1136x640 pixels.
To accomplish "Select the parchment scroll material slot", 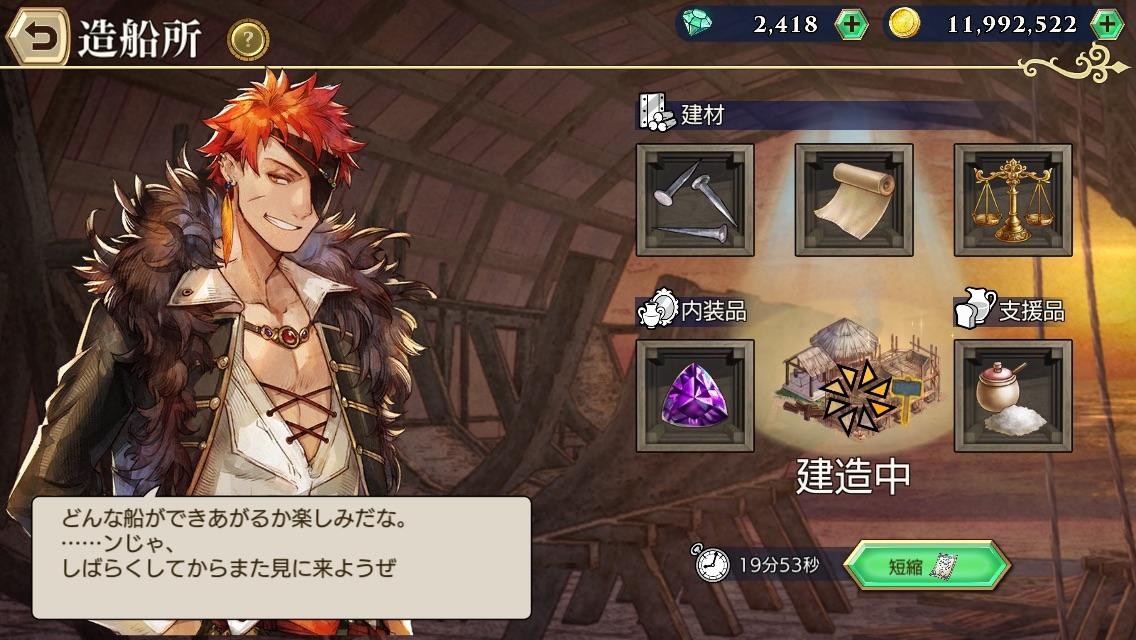I will (x=853, y=200).
